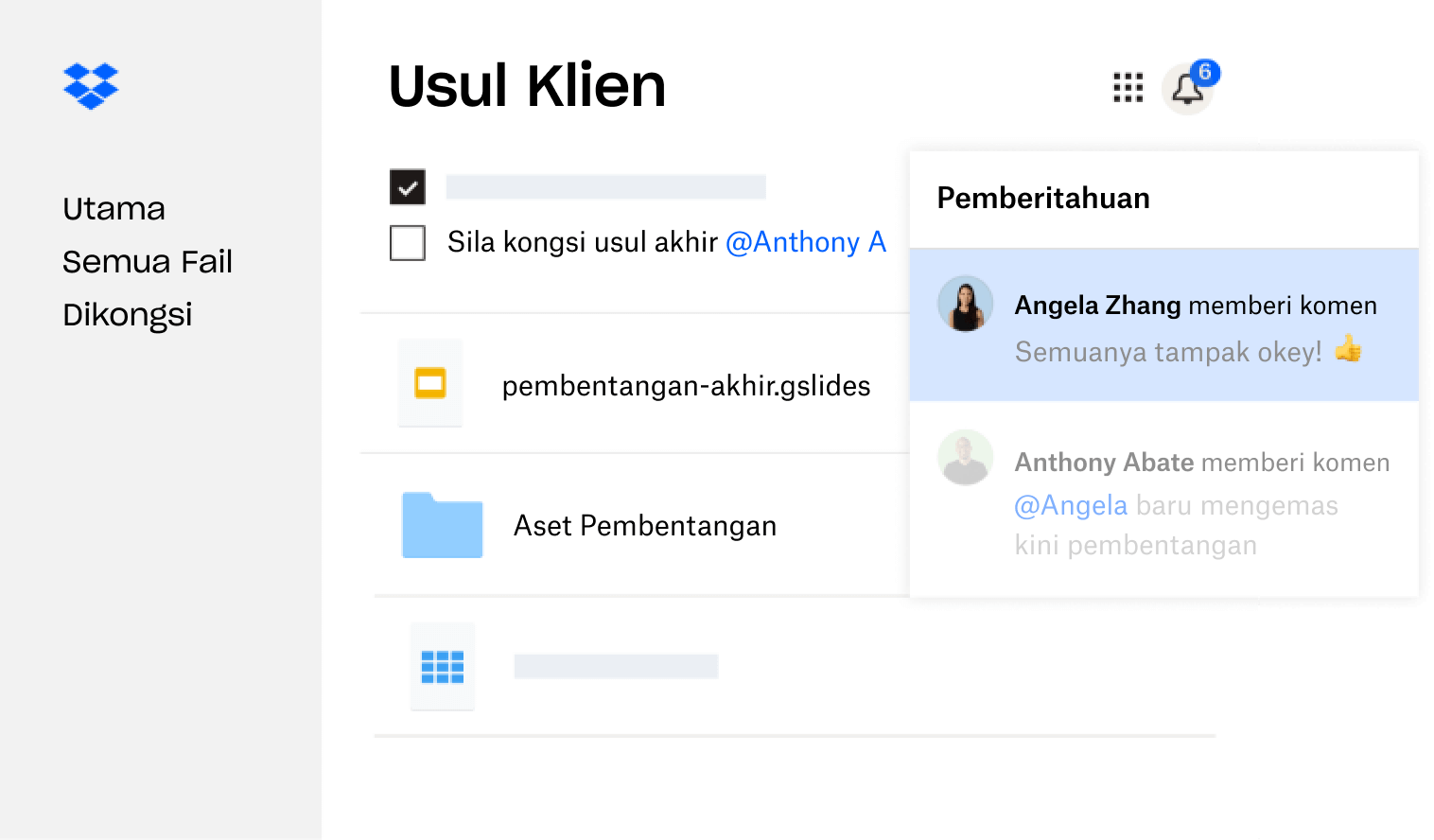Click the 'Sila kongsi usul akhir' task text
This screenshot has width=1434, height=840.
point(583,242)
